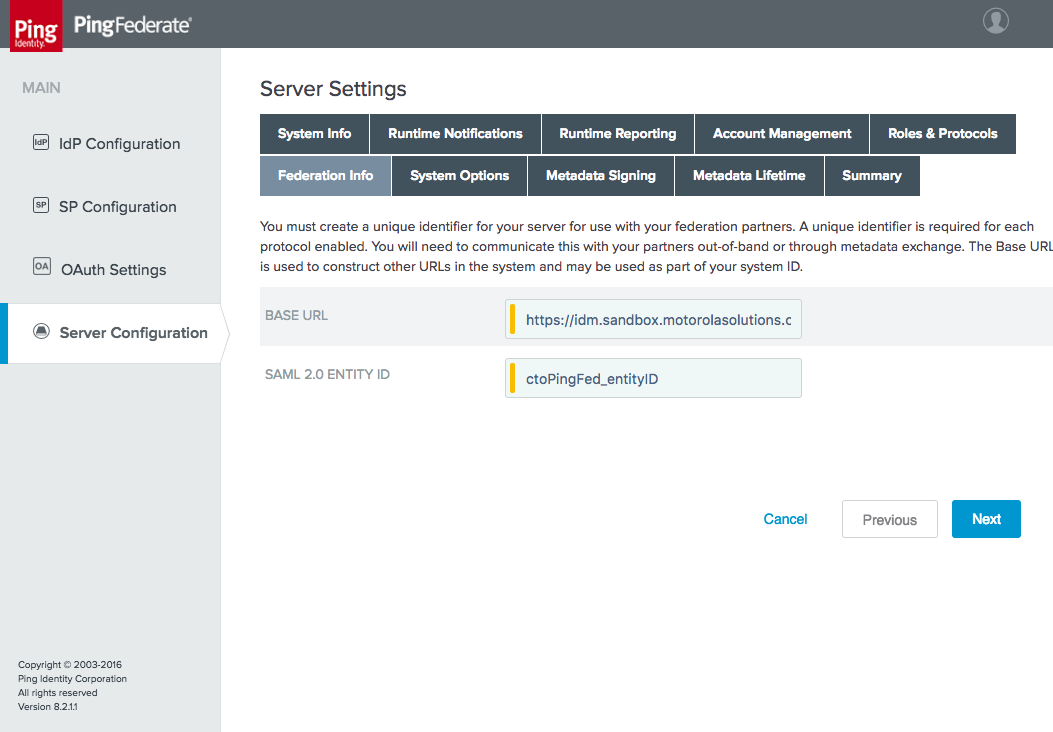Click the IdP Configuration sidebar icon
The width and height of the screenshot is (1053, 732).
(x=41, y=142)
